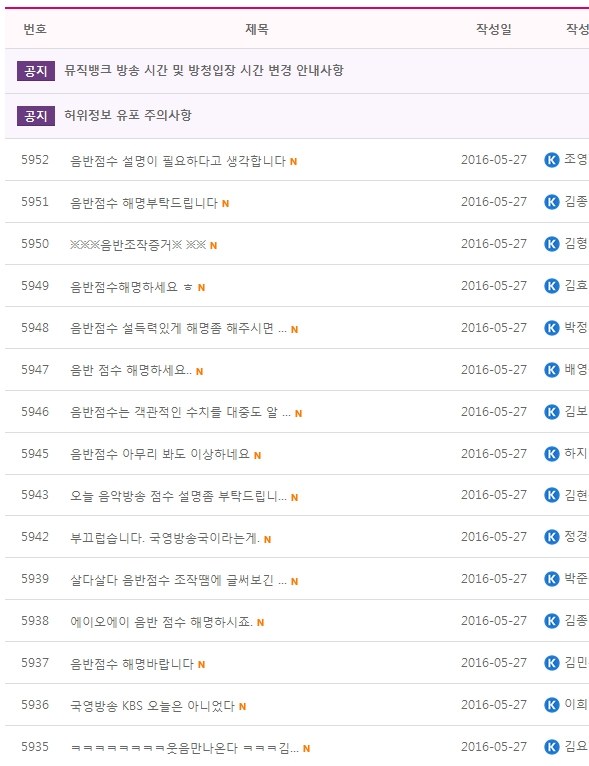The height and width of the screenshot is (766, 589).
Task: Click the K badge on row 5950
Action: tap(551, 244)
